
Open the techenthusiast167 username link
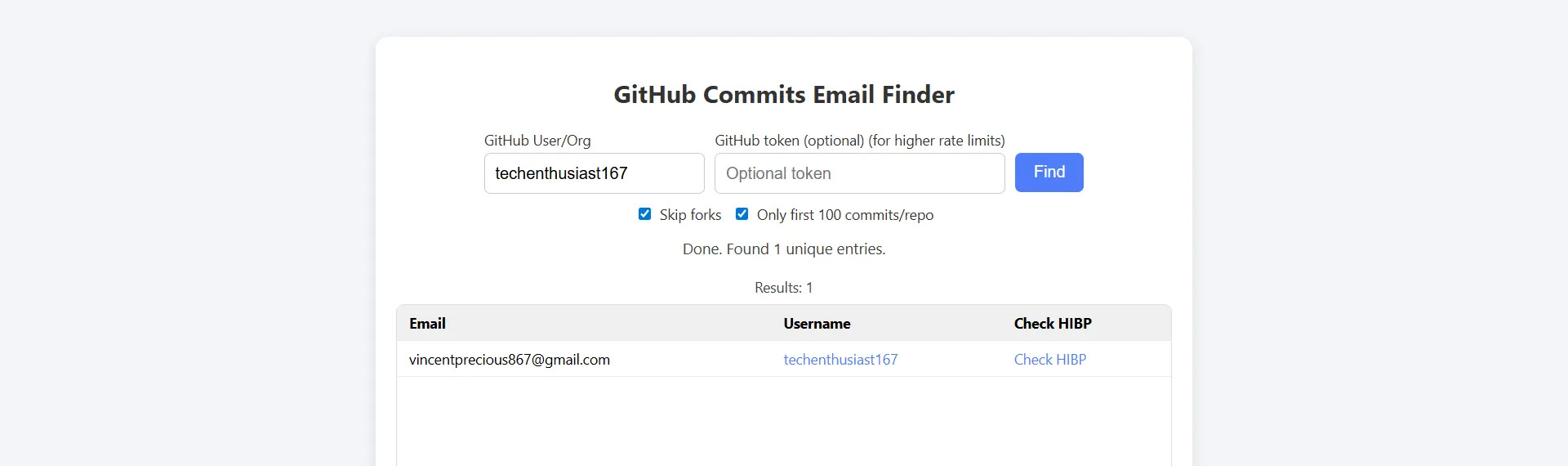(840, 360)
